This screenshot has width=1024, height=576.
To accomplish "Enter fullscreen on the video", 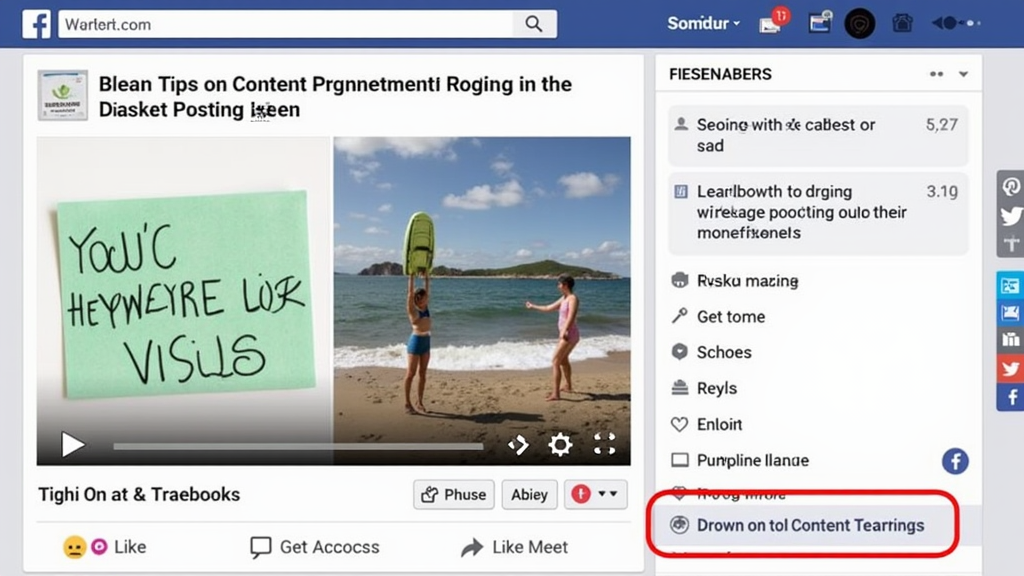I will point(604,444).
